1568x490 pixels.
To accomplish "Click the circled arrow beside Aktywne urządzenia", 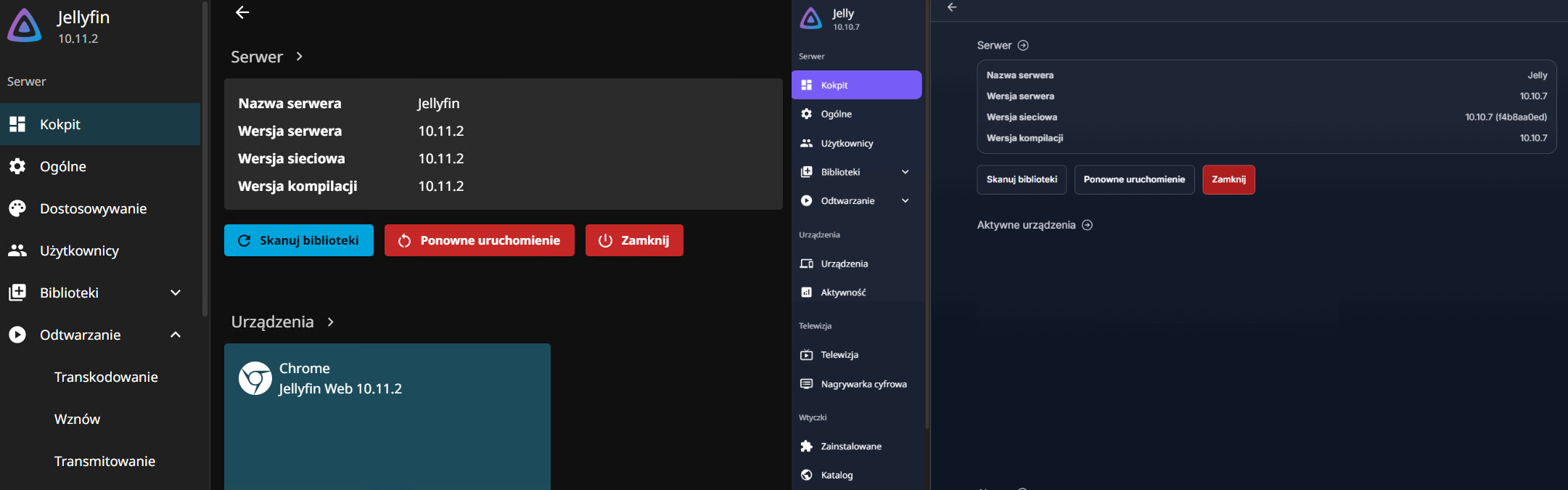I will click(x=1087, y=225).
